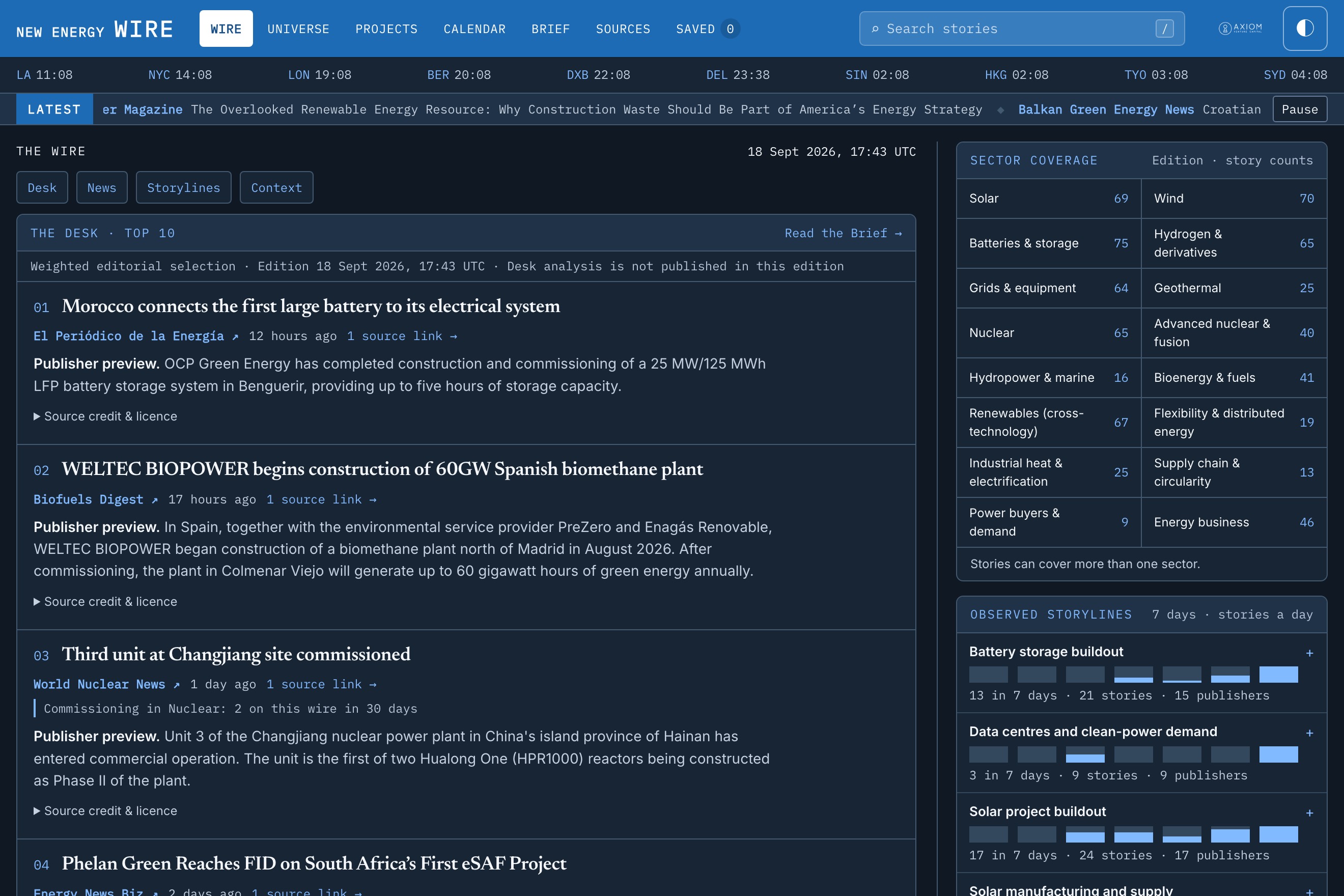Image resolution: width=1344 pixels, height=896 pixels.
Task: Click the Axiom logo icon
Action: pyautogui.click(x=1240, y=28)
